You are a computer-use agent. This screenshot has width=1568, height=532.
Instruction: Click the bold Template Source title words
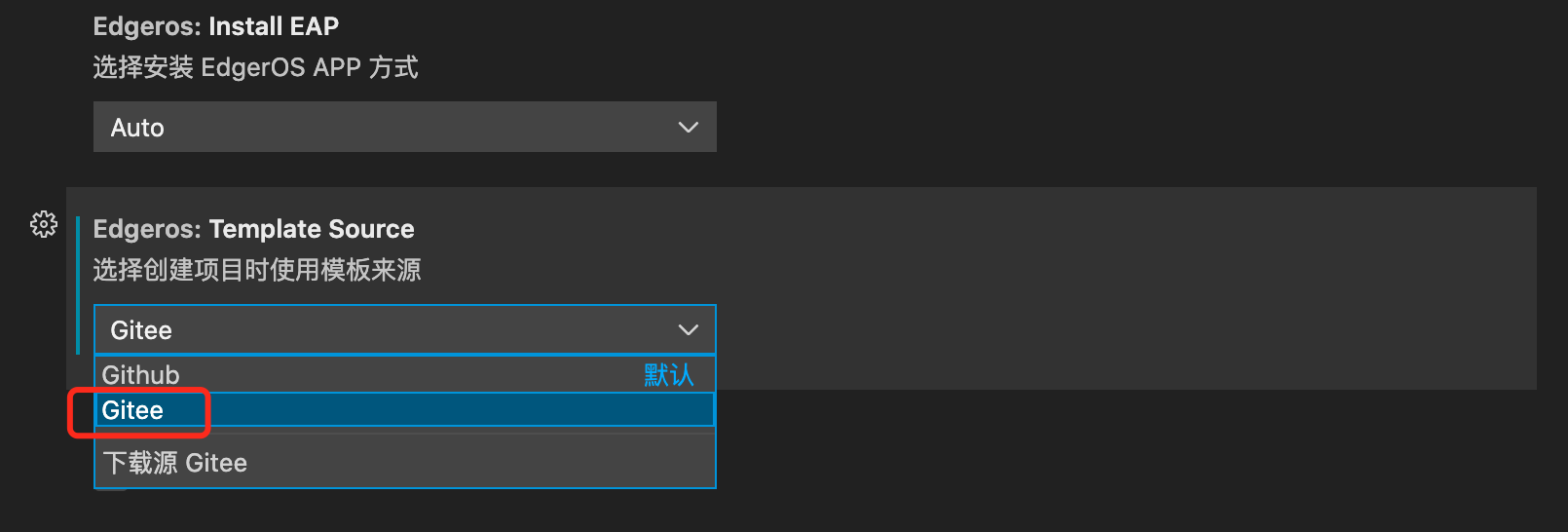pos(312,229)
